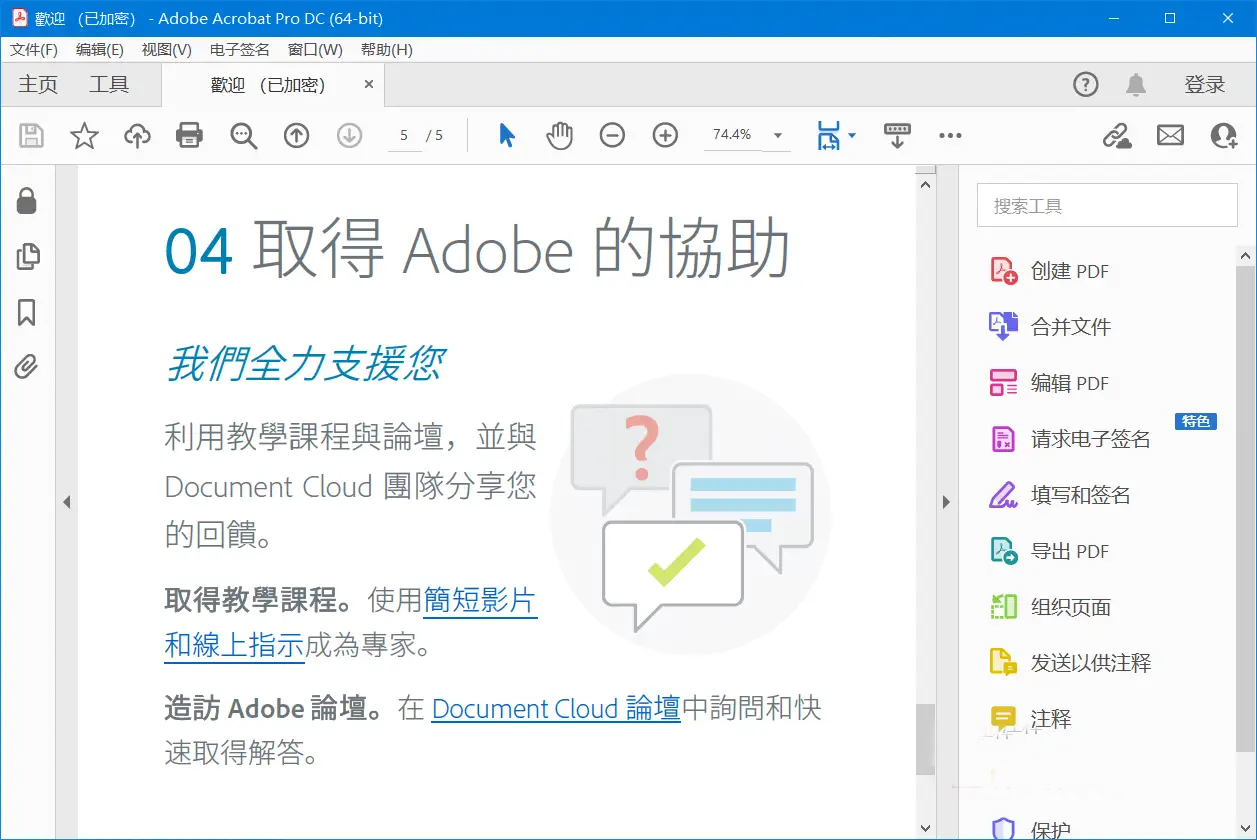
Task: Open the 视图(V) menu
Action: (167, 49)
